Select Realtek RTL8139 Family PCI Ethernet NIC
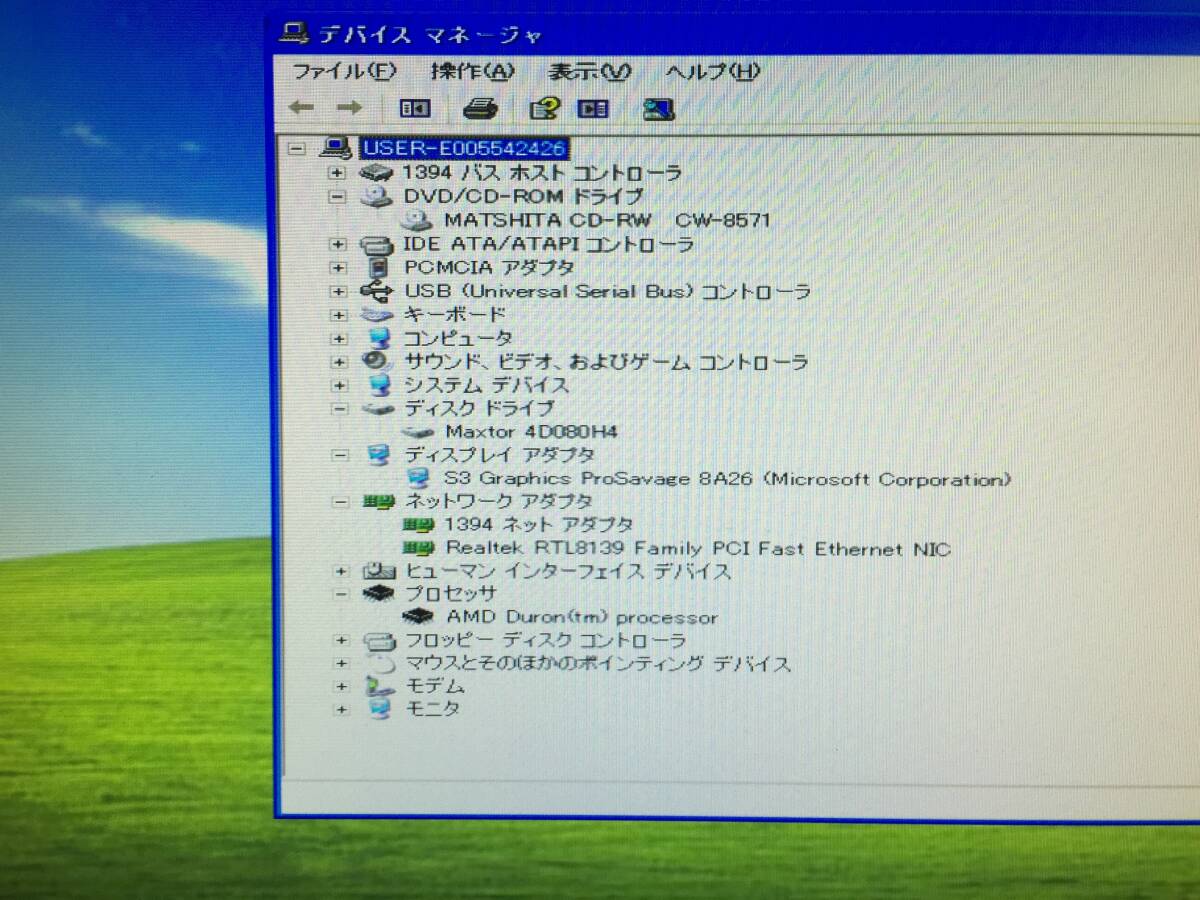1200x900 pixels. (x=697, y=549)
